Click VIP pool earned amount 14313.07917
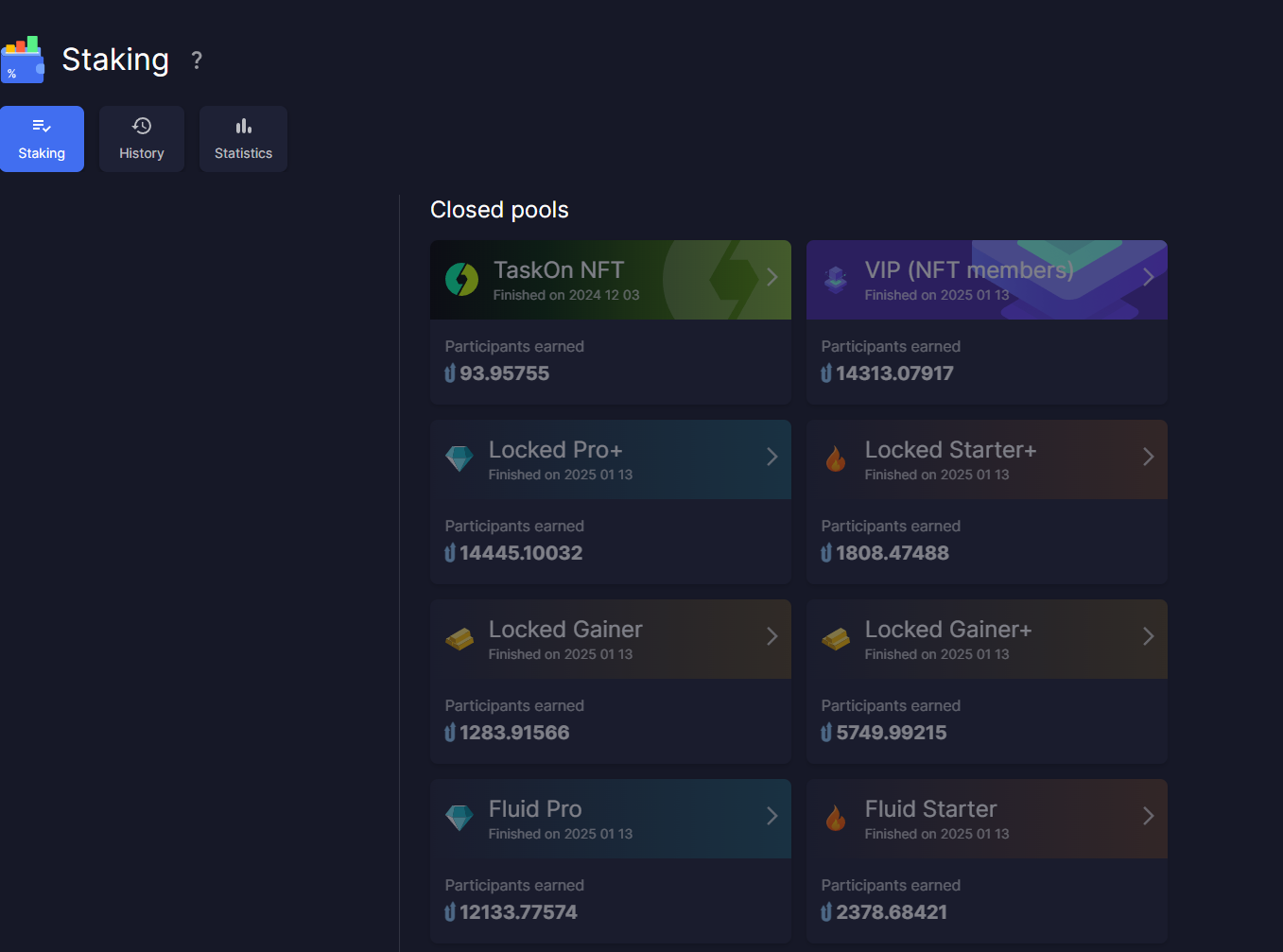The width and height of the screenshot is (1283, 952). coord(893,373)
